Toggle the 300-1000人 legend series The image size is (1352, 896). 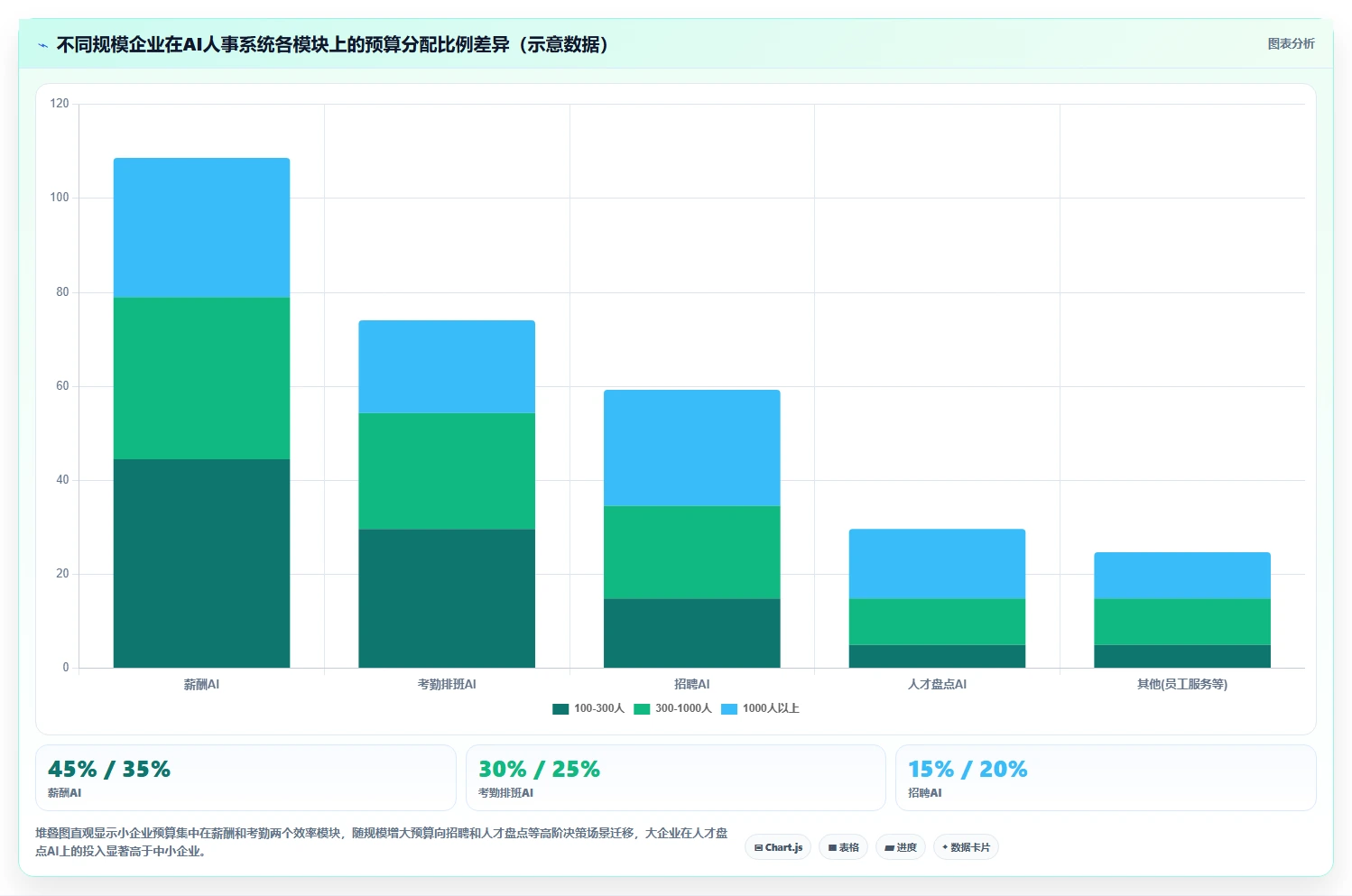coord(672,708)
